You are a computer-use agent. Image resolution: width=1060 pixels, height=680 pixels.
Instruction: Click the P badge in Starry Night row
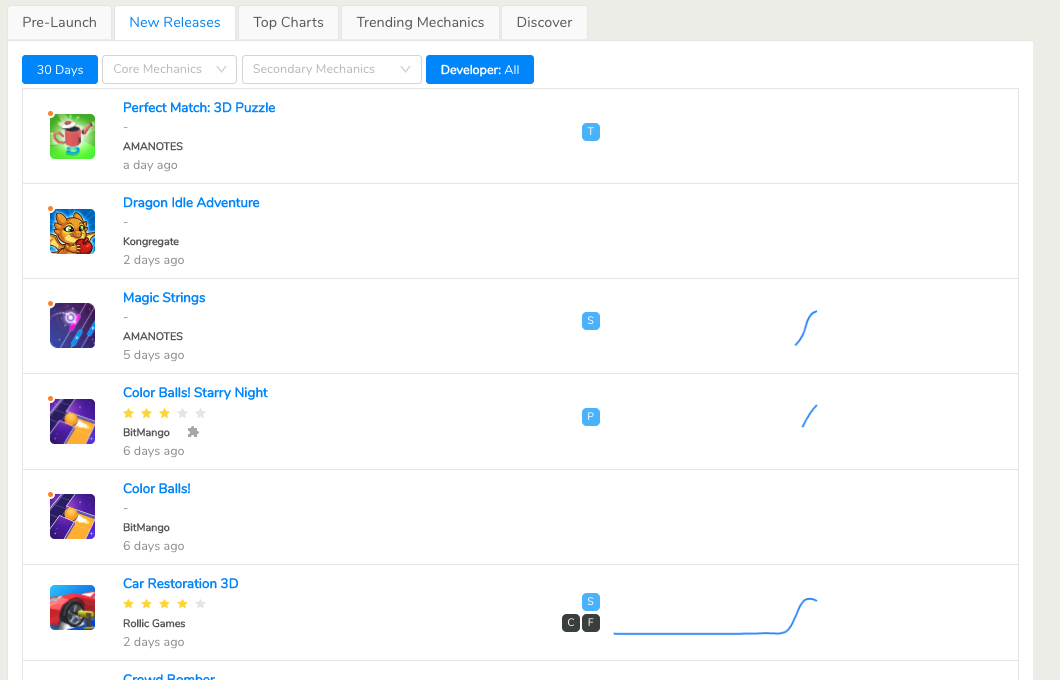point(591,416)
